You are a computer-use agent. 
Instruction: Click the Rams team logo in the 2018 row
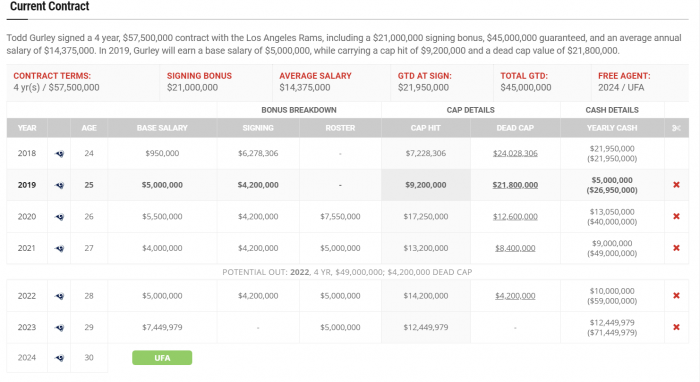[x=59, y=154]
